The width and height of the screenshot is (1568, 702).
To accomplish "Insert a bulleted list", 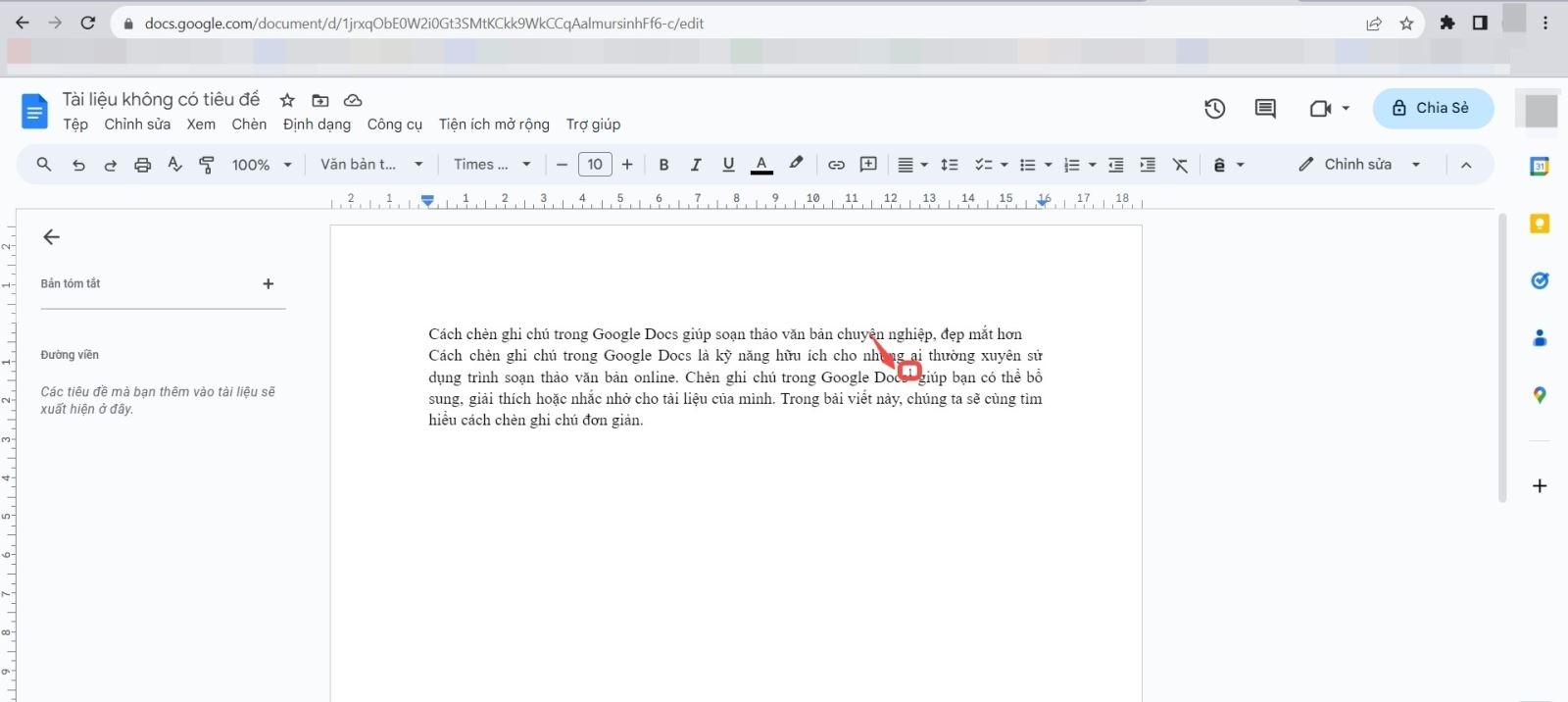I will [x=1027, y=165].
